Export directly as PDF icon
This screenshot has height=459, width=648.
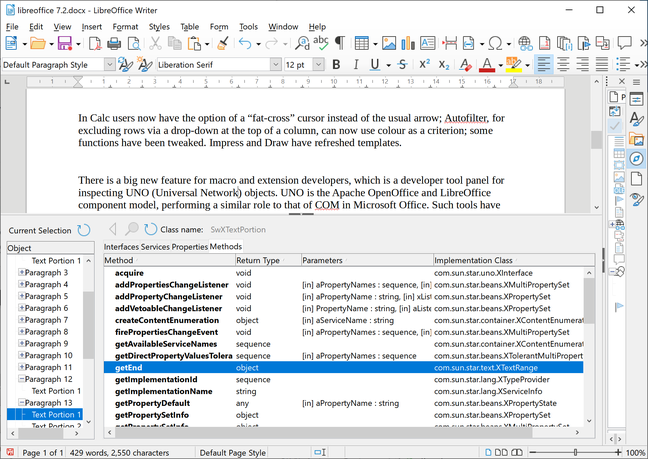(95, 43)
